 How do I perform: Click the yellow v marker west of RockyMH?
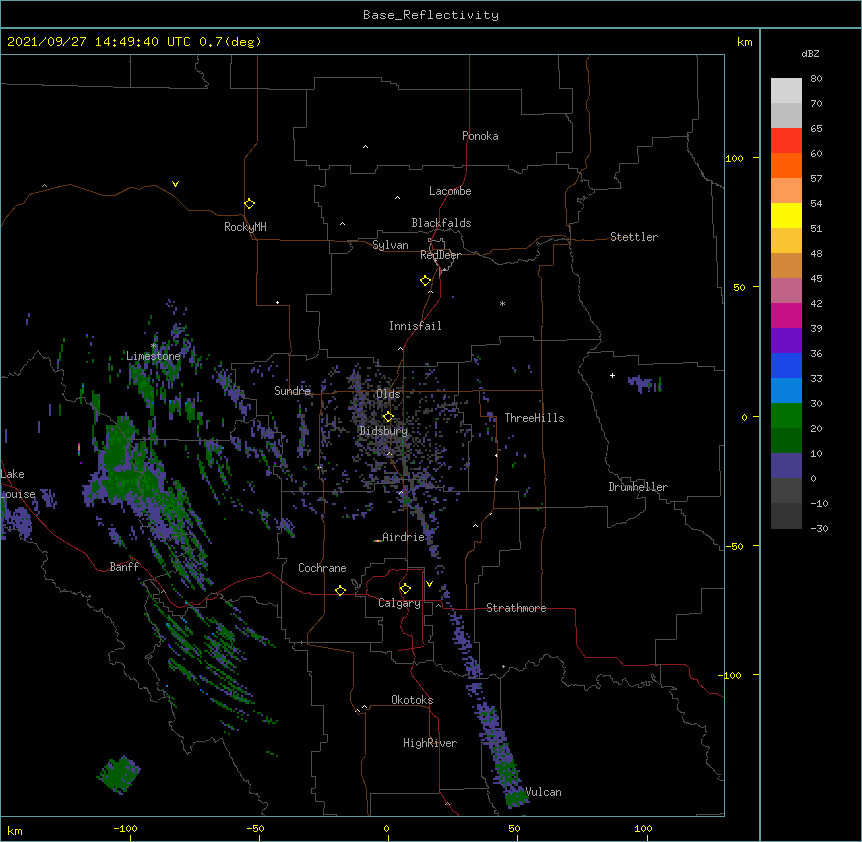pos(175,184)
